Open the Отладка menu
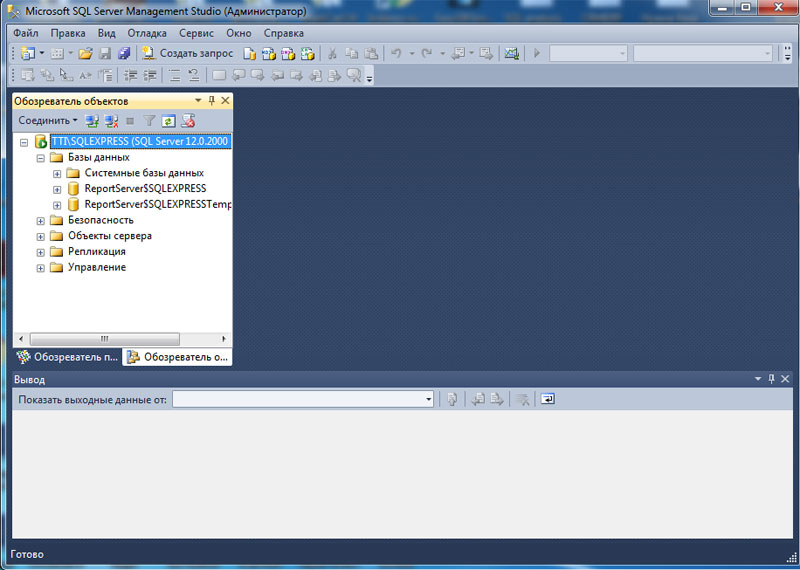Image resolution: width=800 pixels, height=570 pixels. [x=147, y=33]
